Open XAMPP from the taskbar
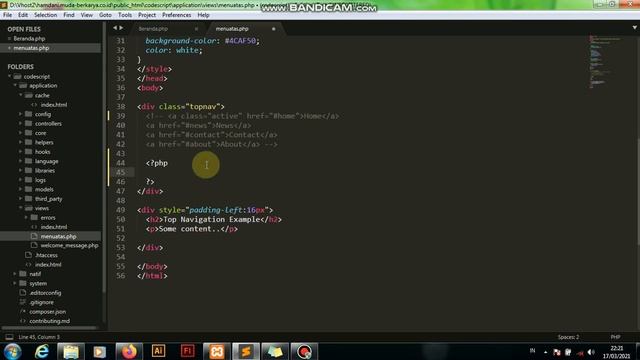 [216, 351]
